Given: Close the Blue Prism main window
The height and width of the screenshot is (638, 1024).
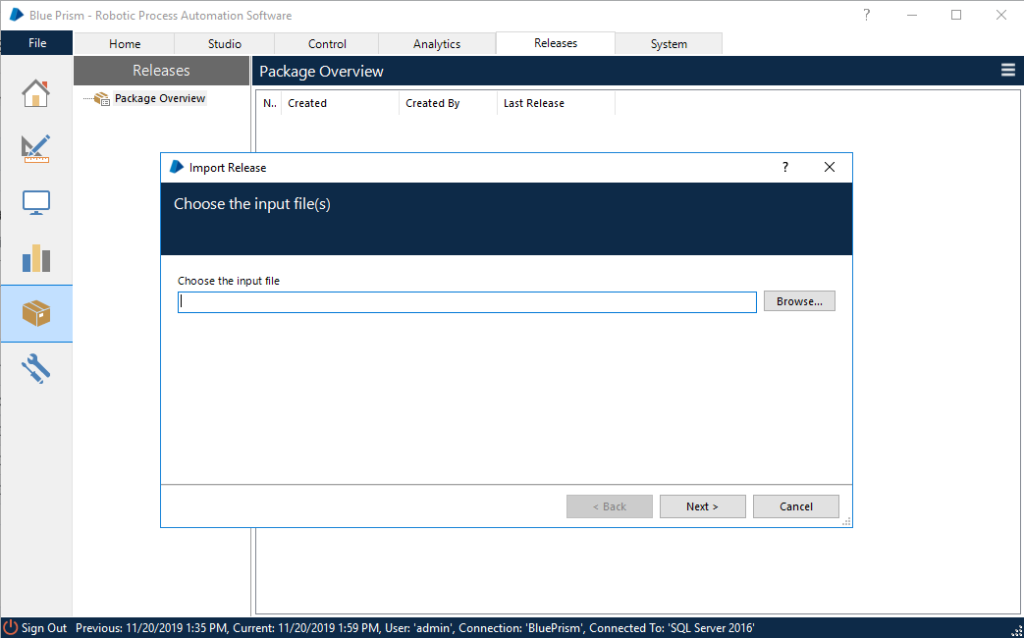Looking at the screenshot, I should [x=1001, y=15].
